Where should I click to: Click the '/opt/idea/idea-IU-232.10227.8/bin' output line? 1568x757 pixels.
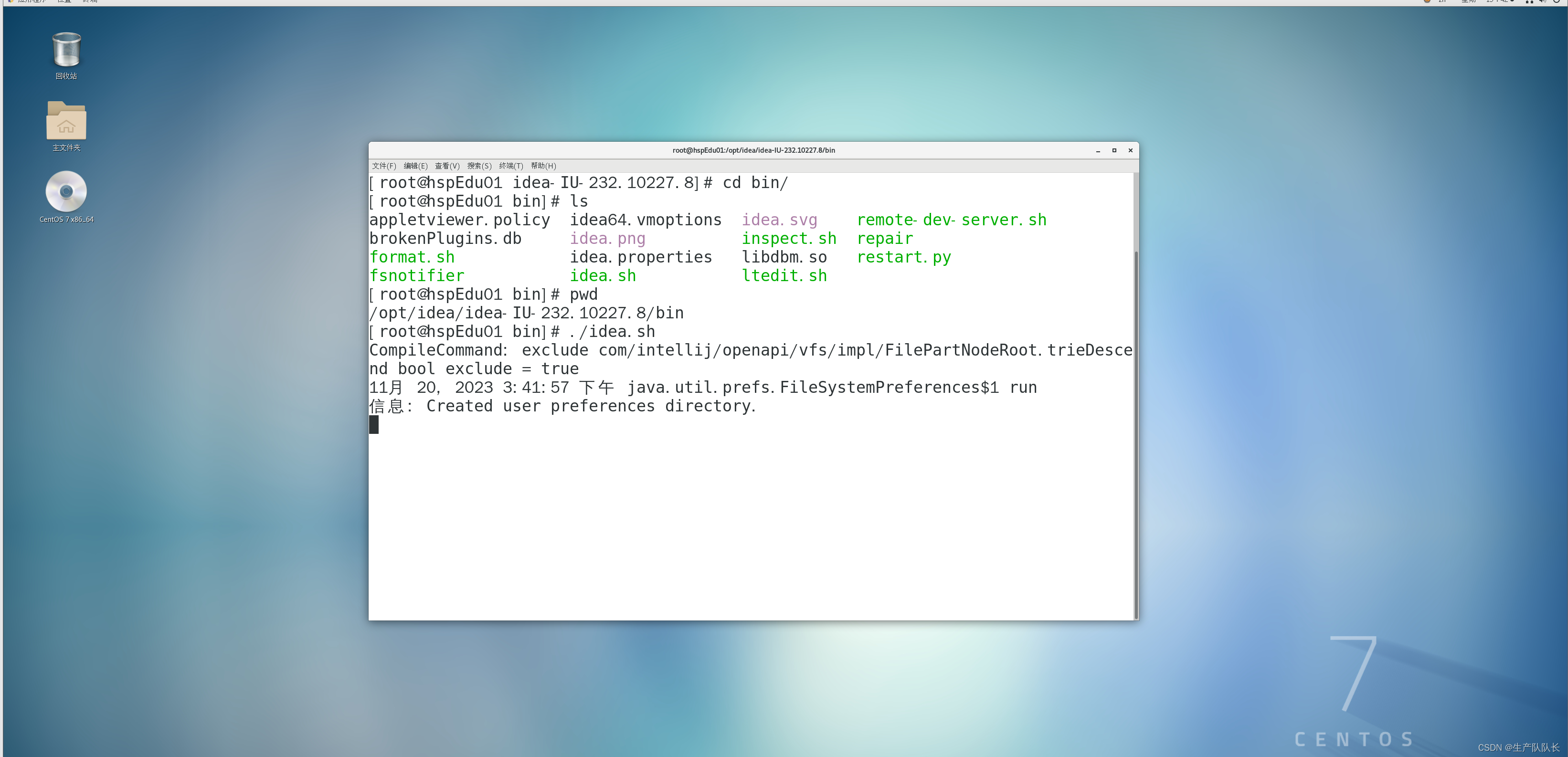coord(527,313)
